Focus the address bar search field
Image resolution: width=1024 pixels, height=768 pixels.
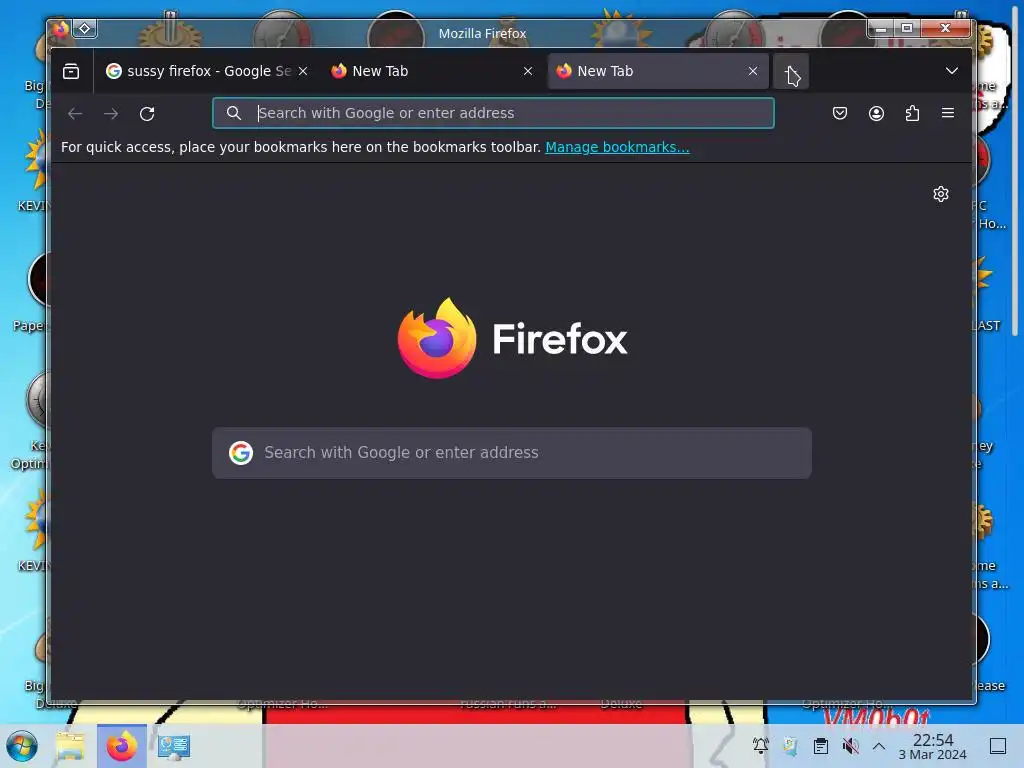493,113
